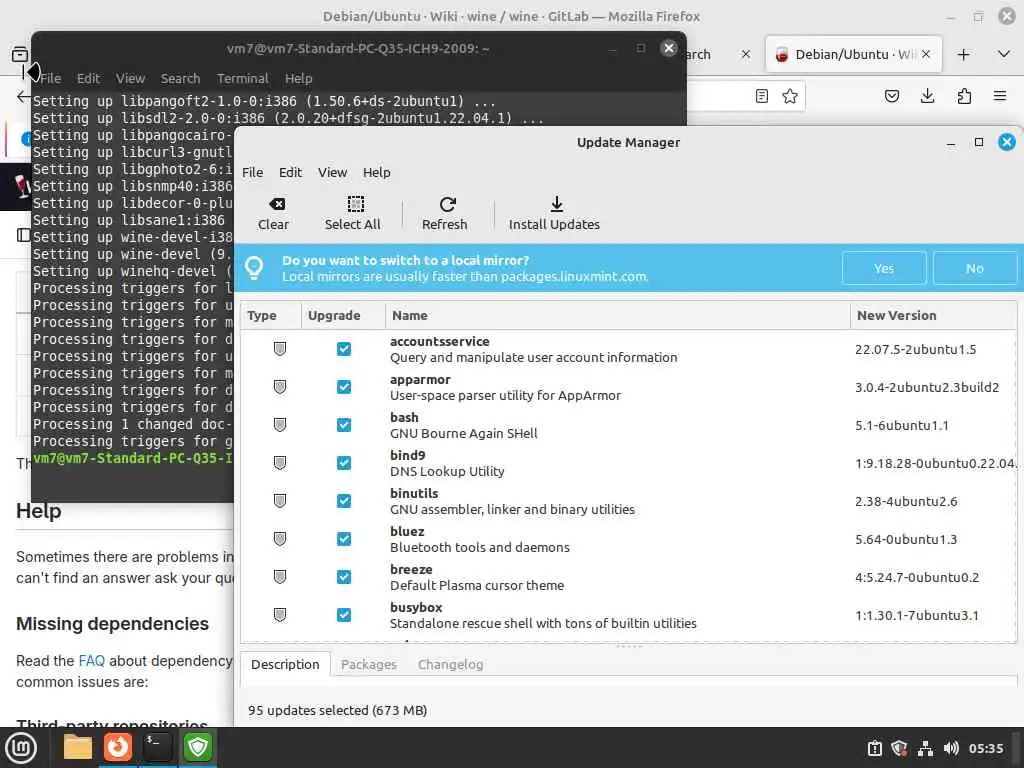Launch Files from the taskbar folder icon

pyautogui.click(x=78, y=747)
